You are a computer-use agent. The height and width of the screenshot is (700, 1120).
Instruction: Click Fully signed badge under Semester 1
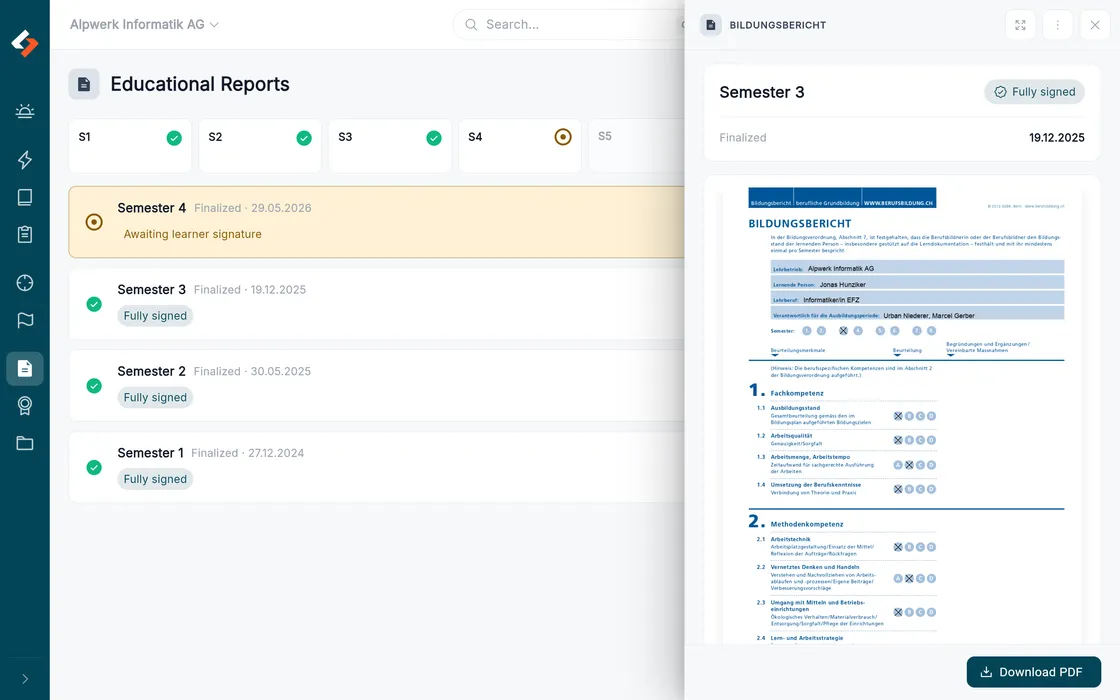coord(155,479)
